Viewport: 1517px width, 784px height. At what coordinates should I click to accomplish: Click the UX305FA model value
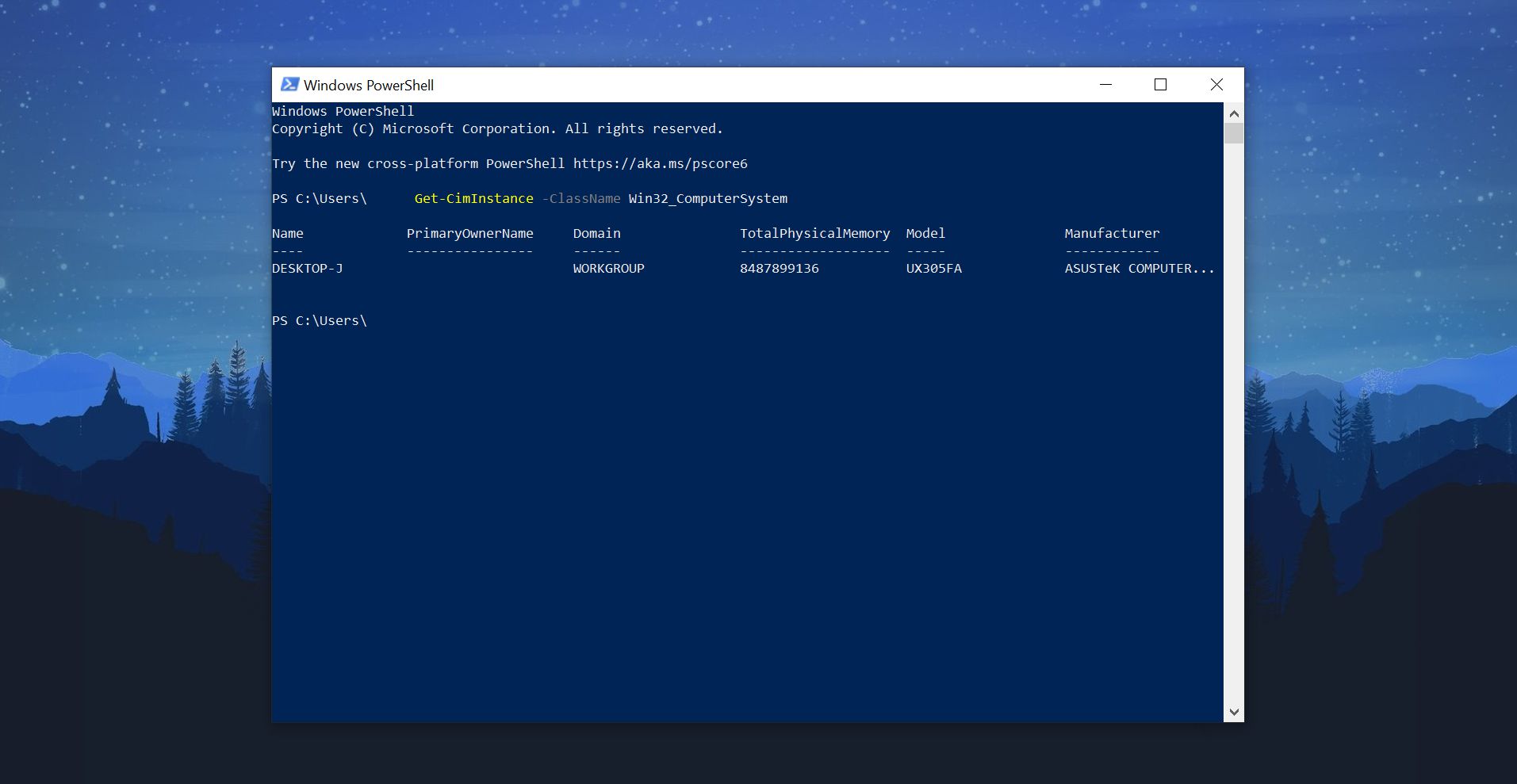click(934, 268)
